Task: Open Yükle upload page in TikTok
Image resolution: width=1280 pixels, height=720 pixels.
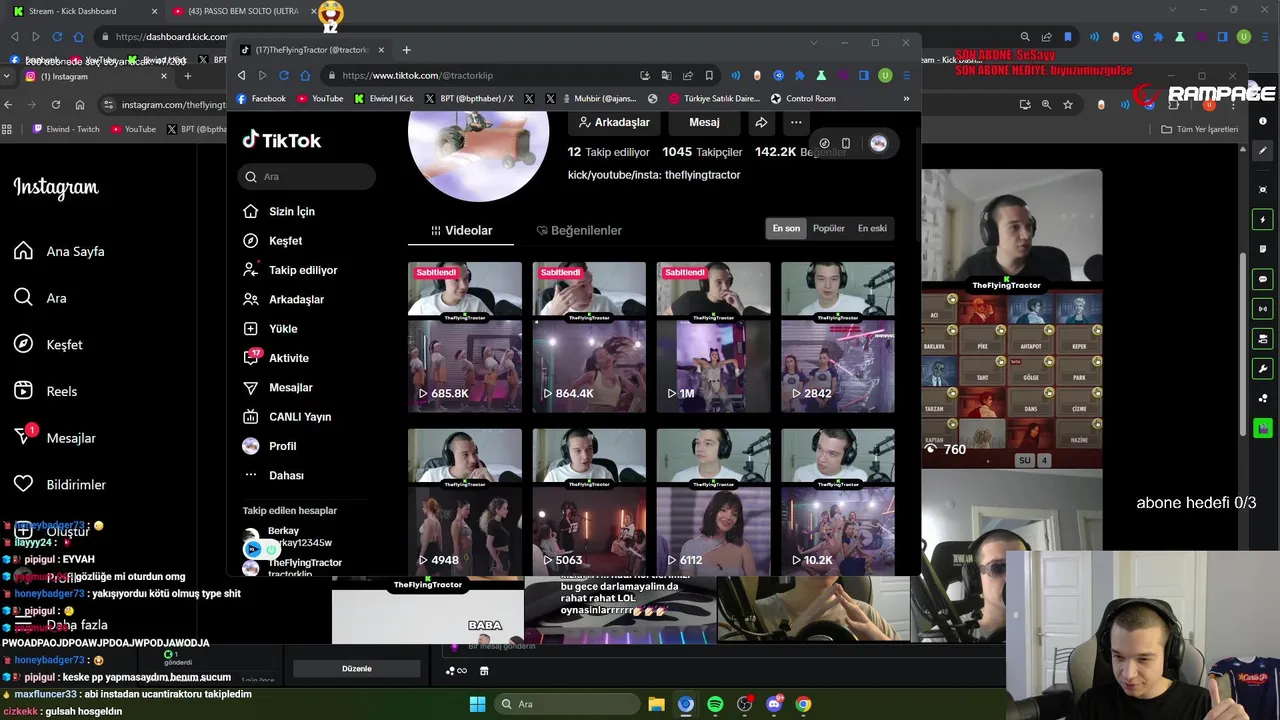Action: (270, 329)
